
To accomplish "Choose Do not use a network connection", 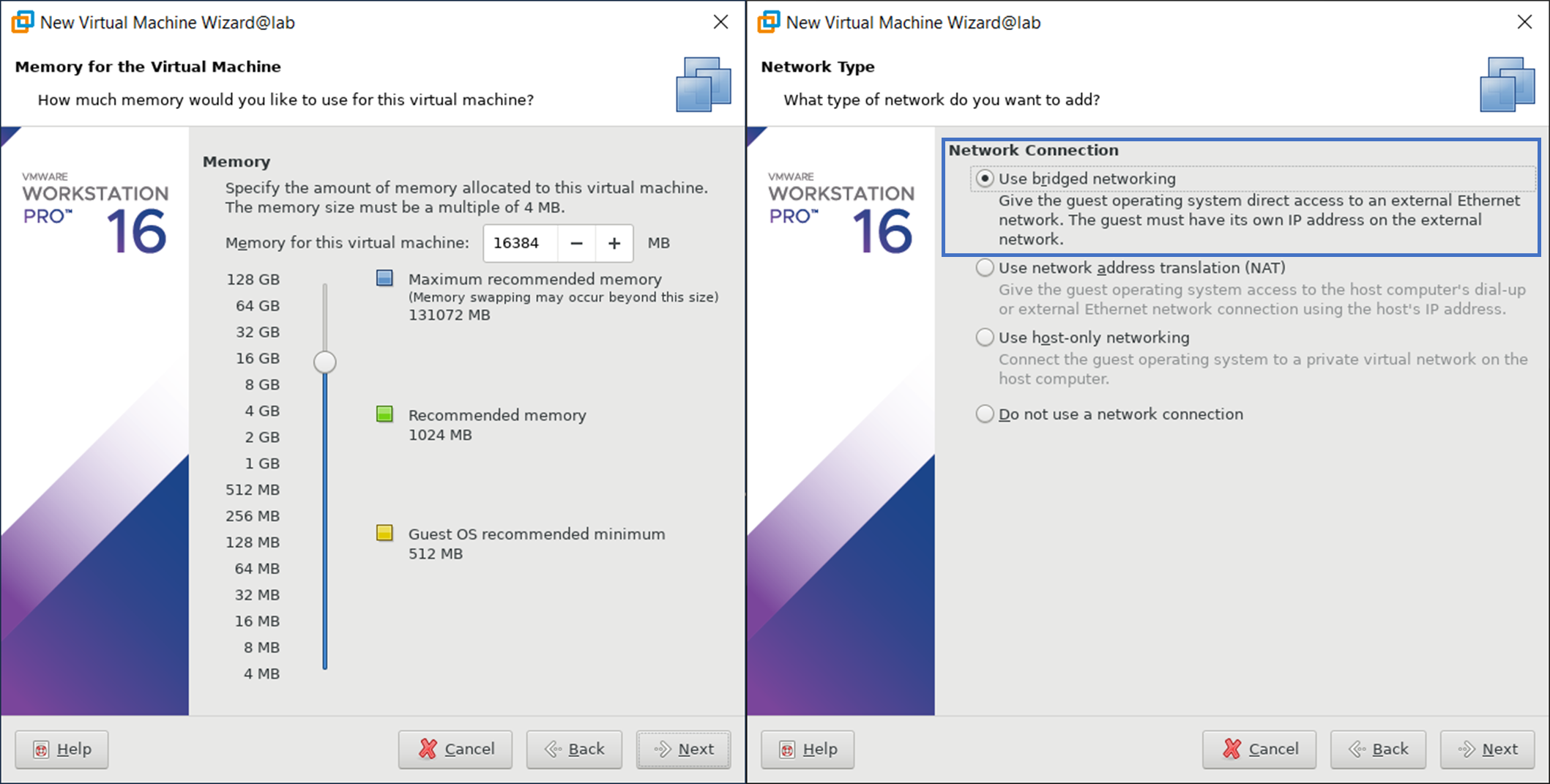I will (x=985, y=414).
